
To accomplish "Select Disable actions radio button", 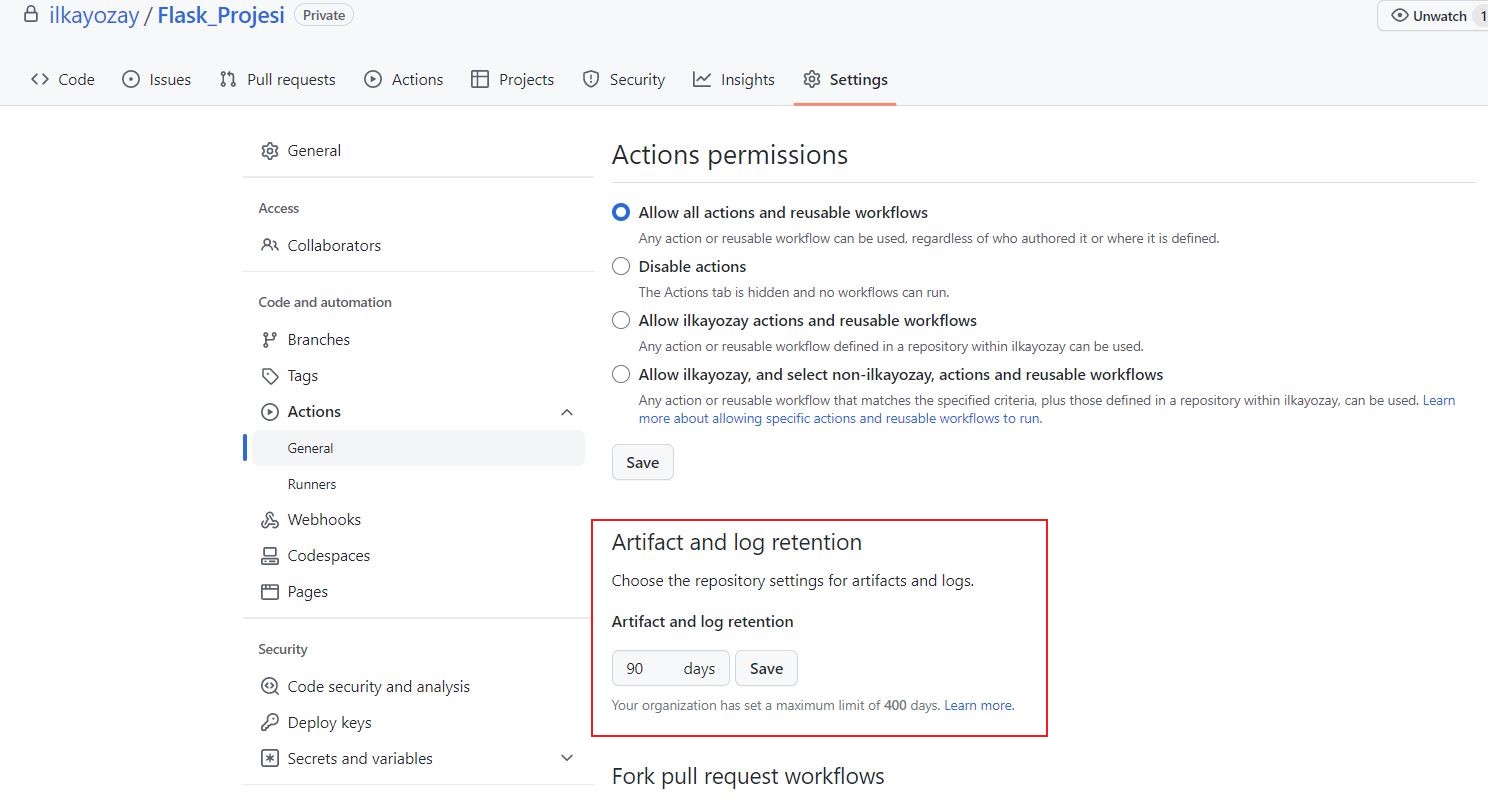I will (x=621, y=267).
